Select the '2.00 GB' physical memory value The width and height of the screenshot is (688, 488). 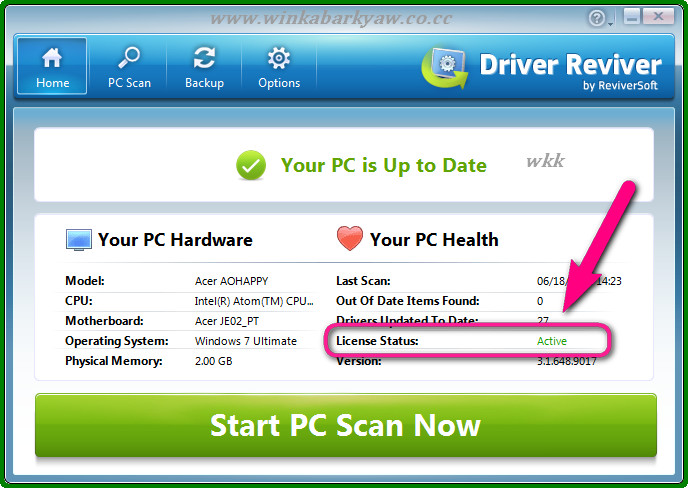click(x=214, y=361)
